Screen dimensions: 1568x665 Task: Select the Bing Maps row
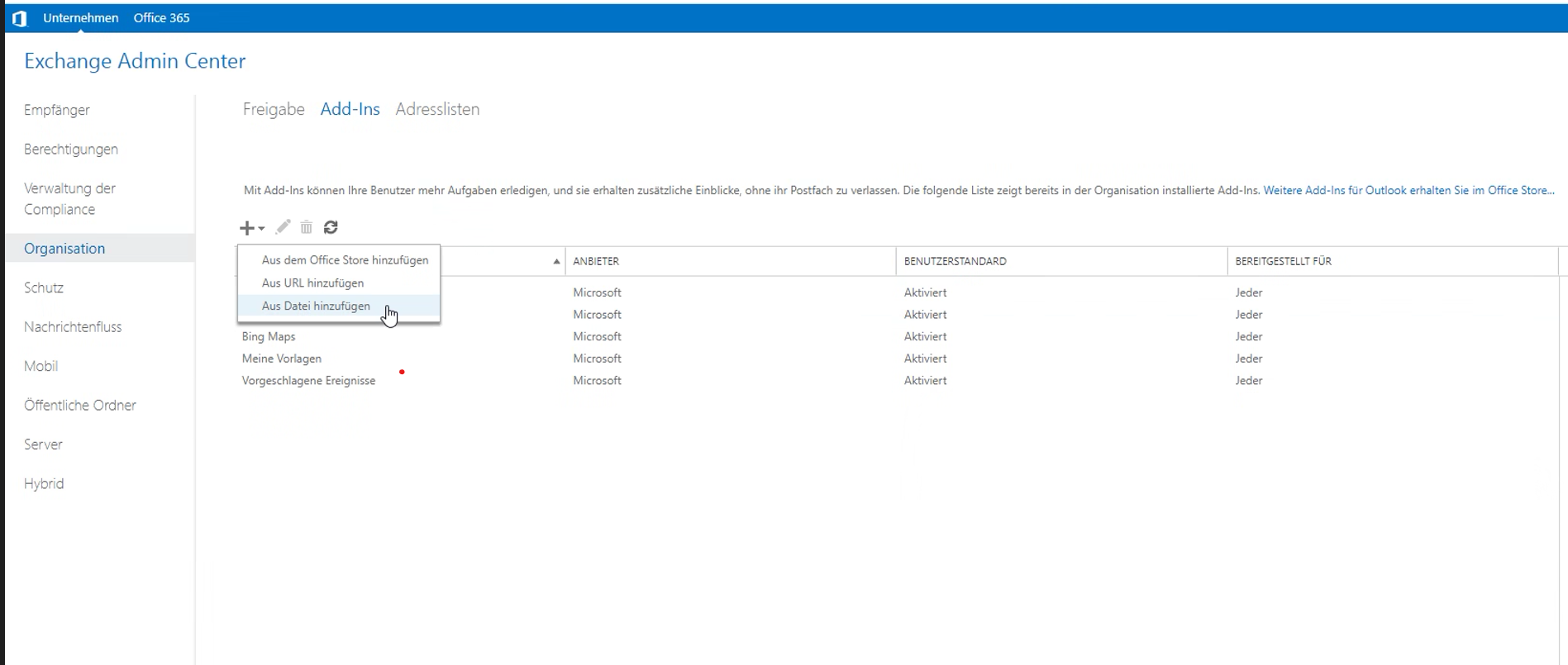(x=897, y=337)
